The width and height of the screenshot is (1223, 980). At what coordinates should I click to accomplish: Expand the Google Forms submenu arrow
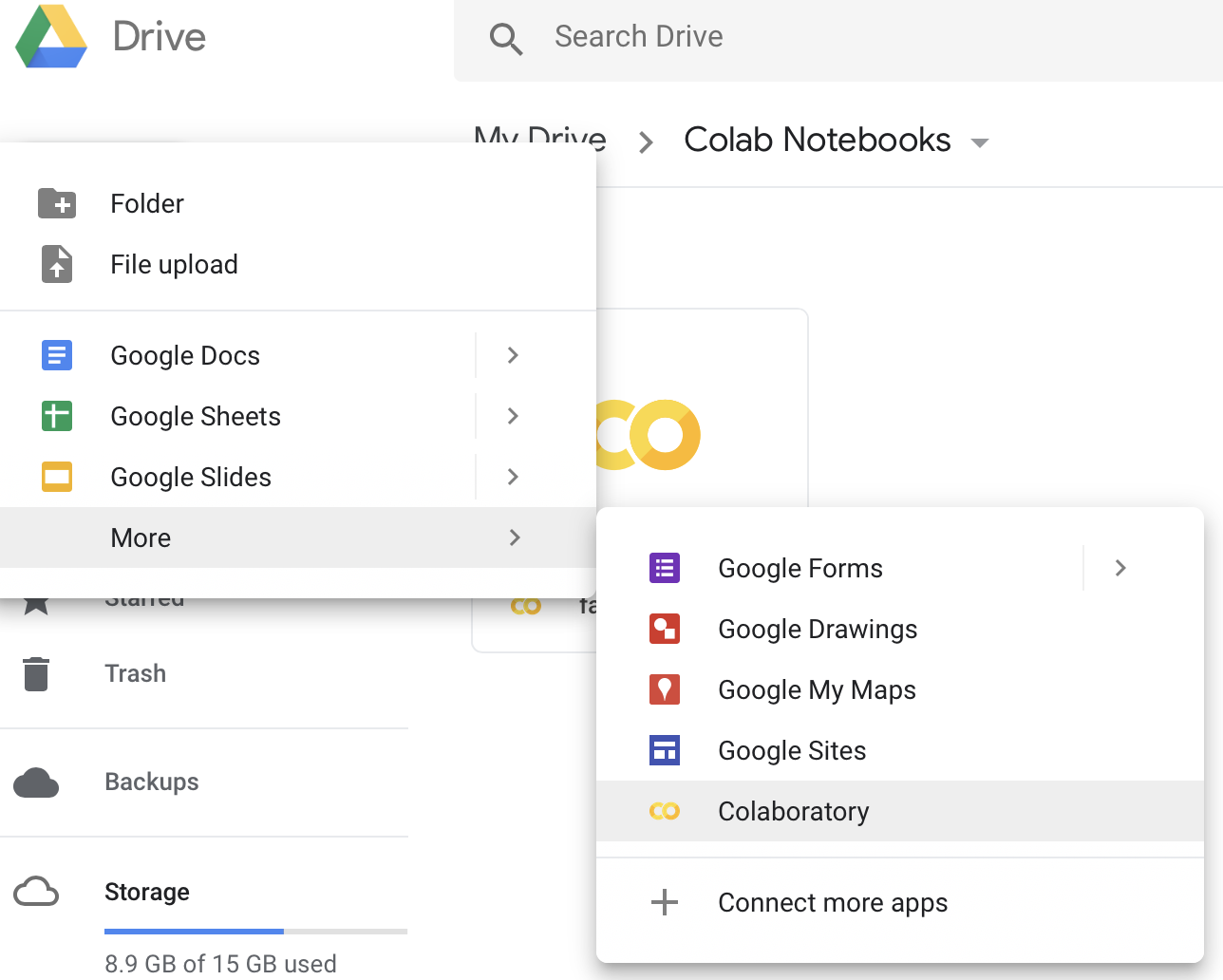(x=1120, y=568)
